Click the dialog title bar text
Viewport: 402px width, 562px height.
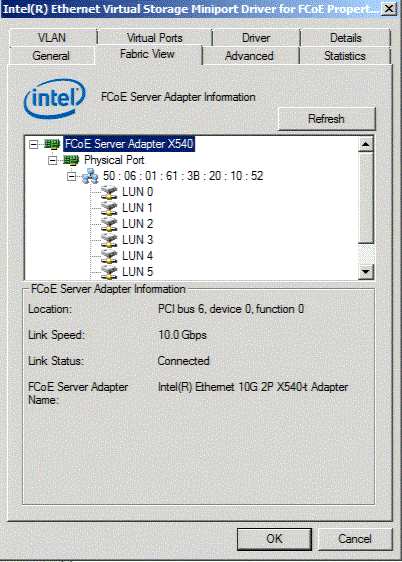coord(191,9)
